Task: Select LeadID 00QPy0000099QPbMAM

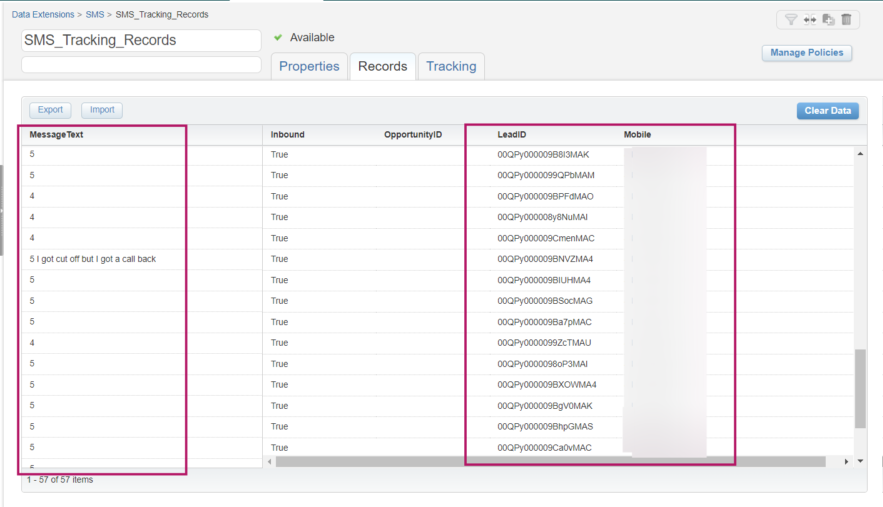Action: click(x=546, y=175)
